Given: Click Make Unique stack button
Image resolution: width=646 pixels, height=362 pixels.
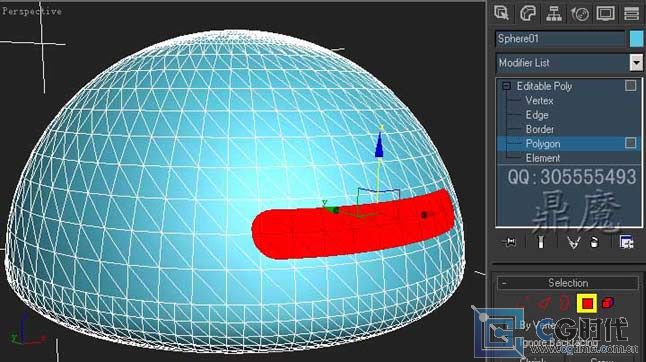Looking at the screenshot, I should tap(573, 242).
